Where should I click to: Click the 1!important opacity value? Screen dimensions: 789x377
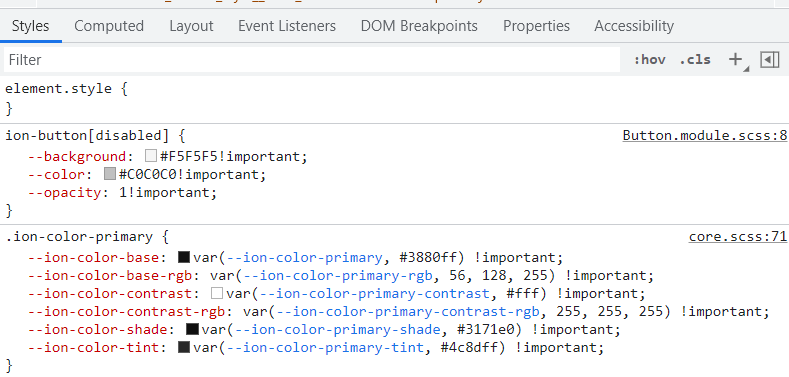click(x=165, y=193)
